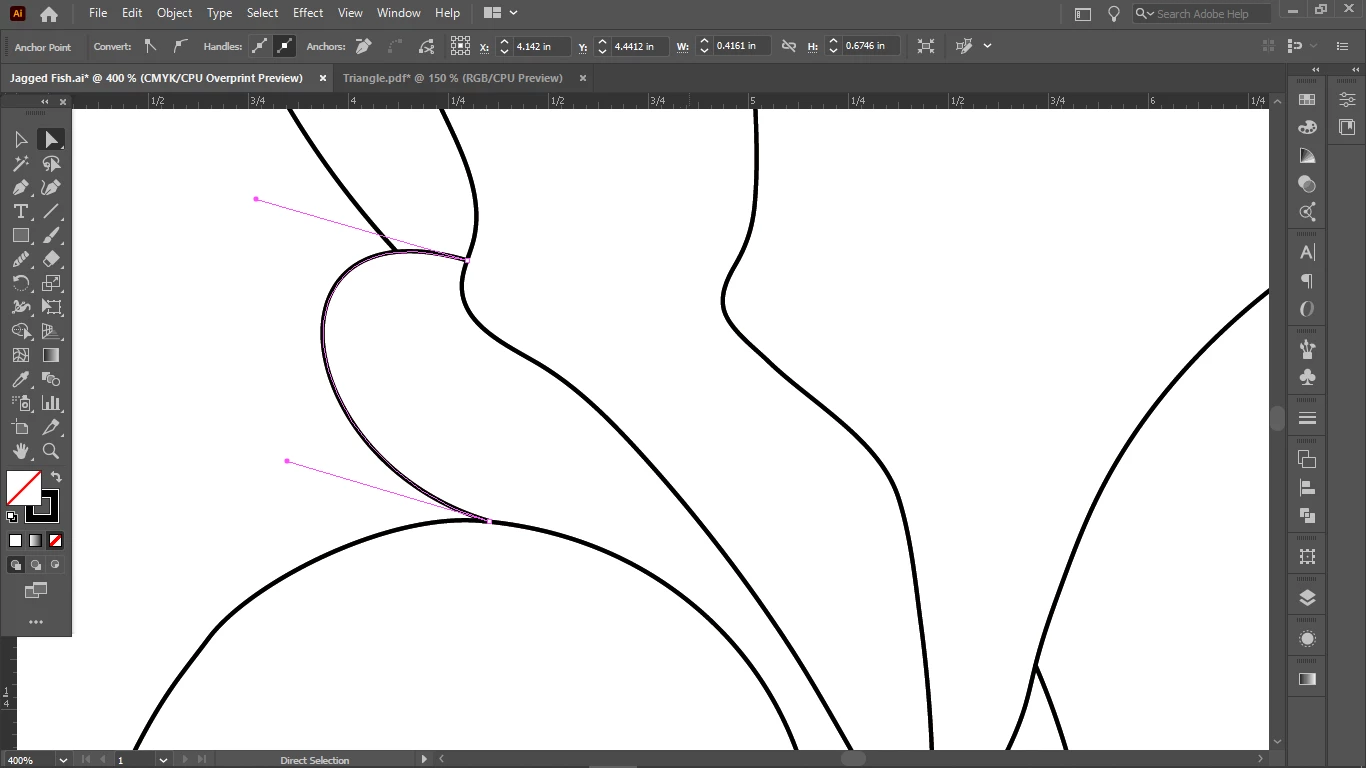Screen dimensions: 1366x768
Task: Open the Layers panel icon
Action: coord(1307,598)
